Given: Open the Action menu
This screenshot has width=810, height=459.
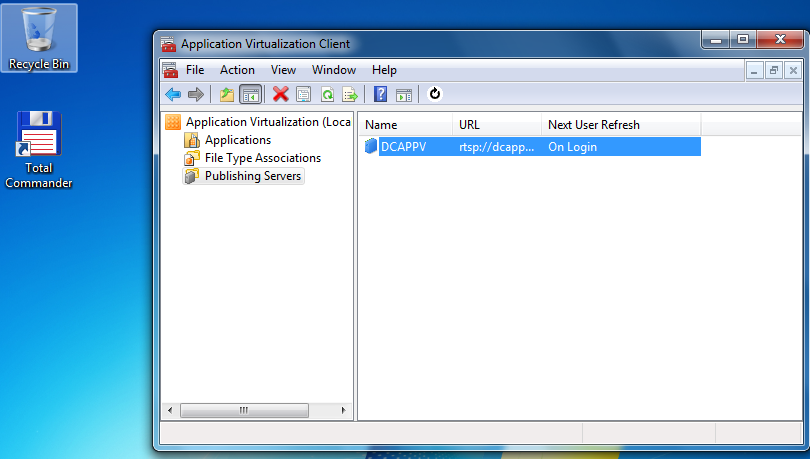Looking at the screenshot, I should coord(237,70).
